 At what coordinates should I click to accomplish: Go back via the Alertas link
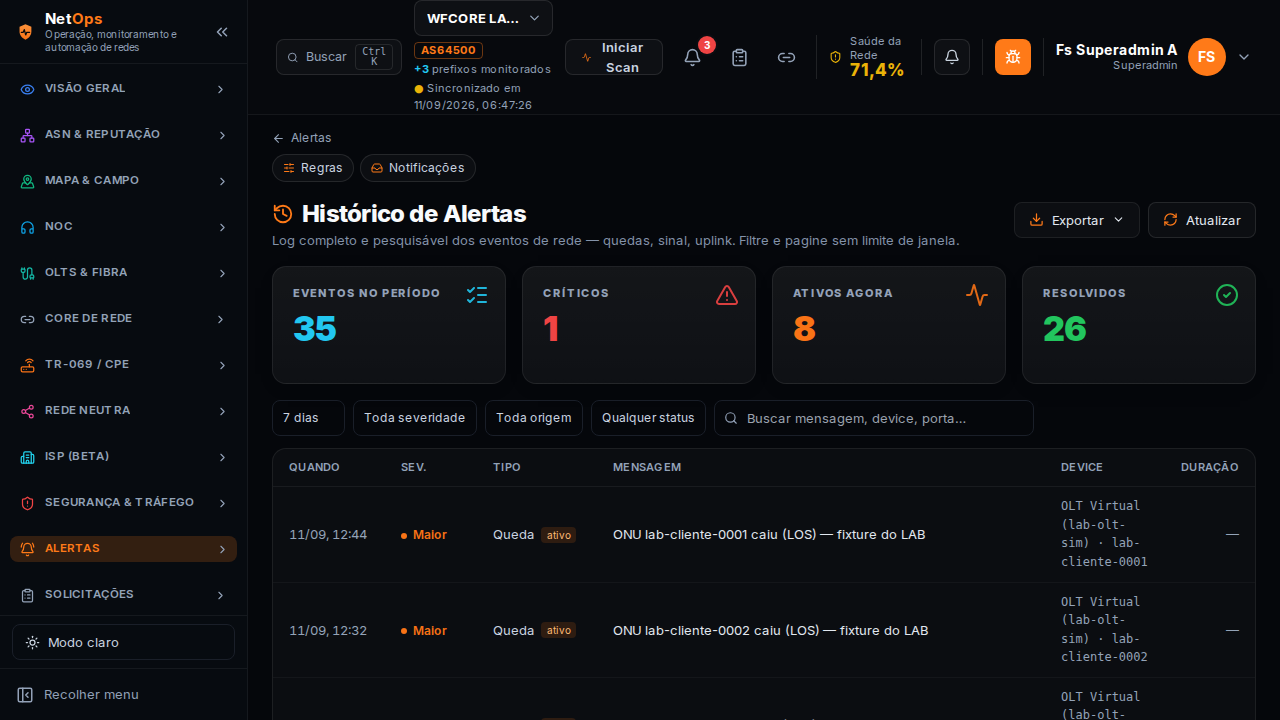coord(302,138)
